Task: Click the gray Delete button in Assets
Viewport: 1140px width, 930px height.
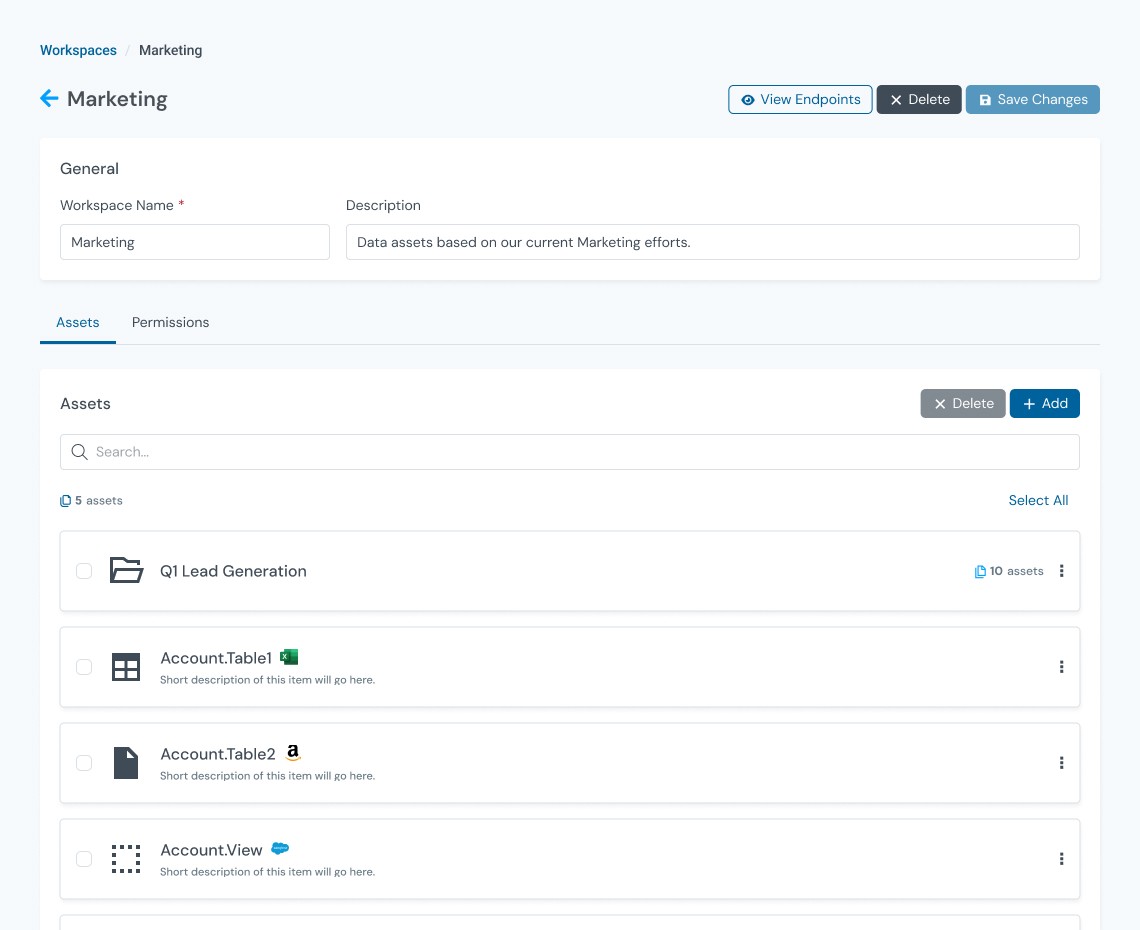Action: point(963,404)
